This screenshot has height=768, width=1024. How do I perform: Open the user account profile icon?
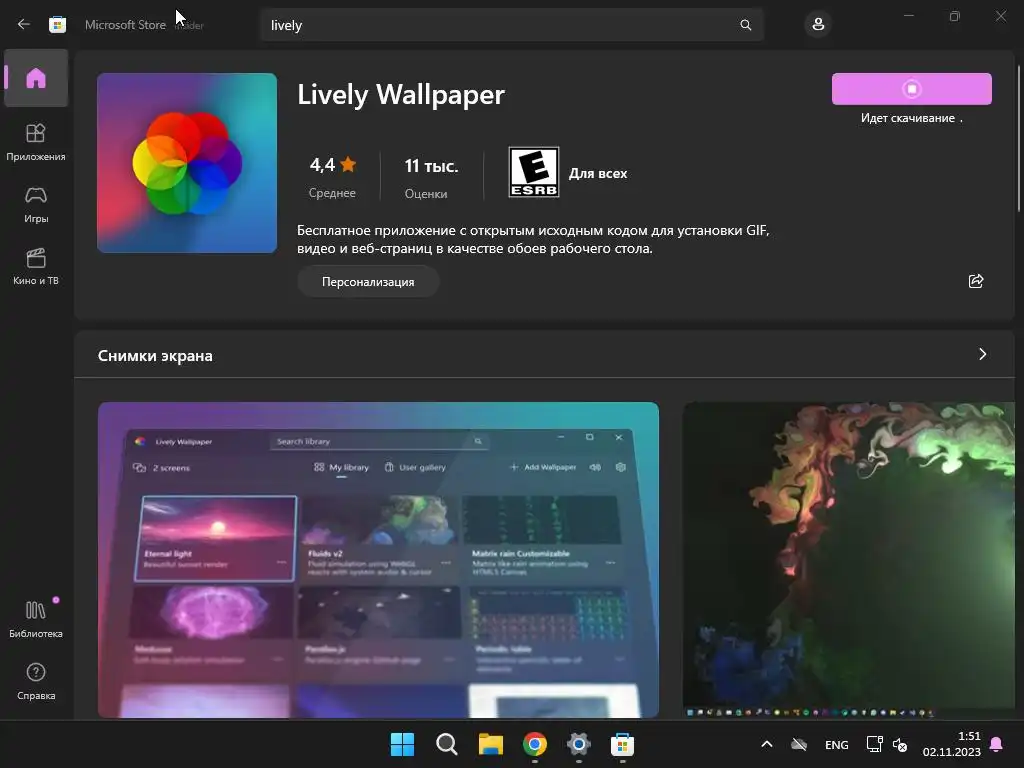(x=818, y=25)
